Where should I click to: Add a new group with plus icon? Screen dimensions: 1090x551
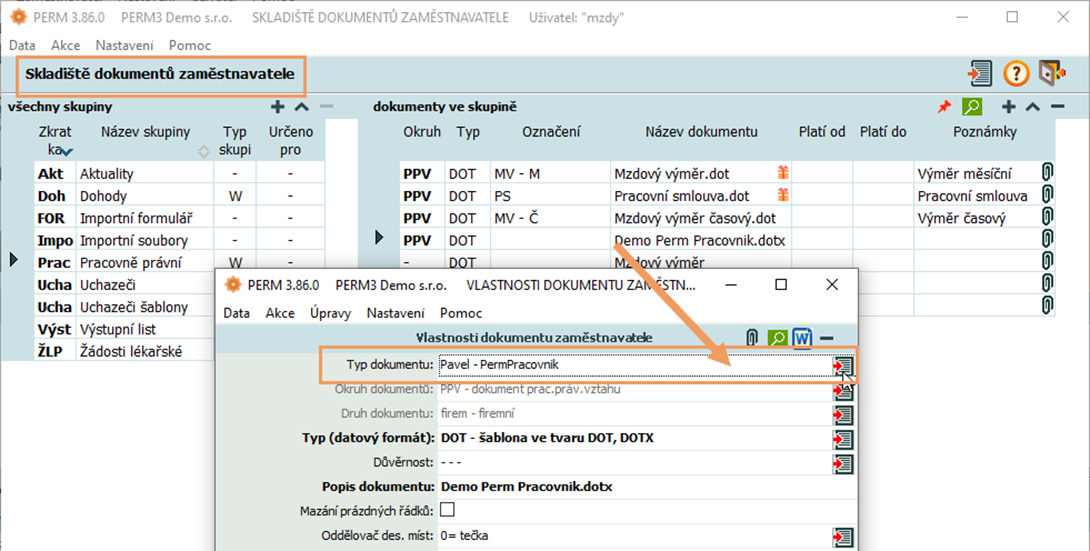(277, 106)
